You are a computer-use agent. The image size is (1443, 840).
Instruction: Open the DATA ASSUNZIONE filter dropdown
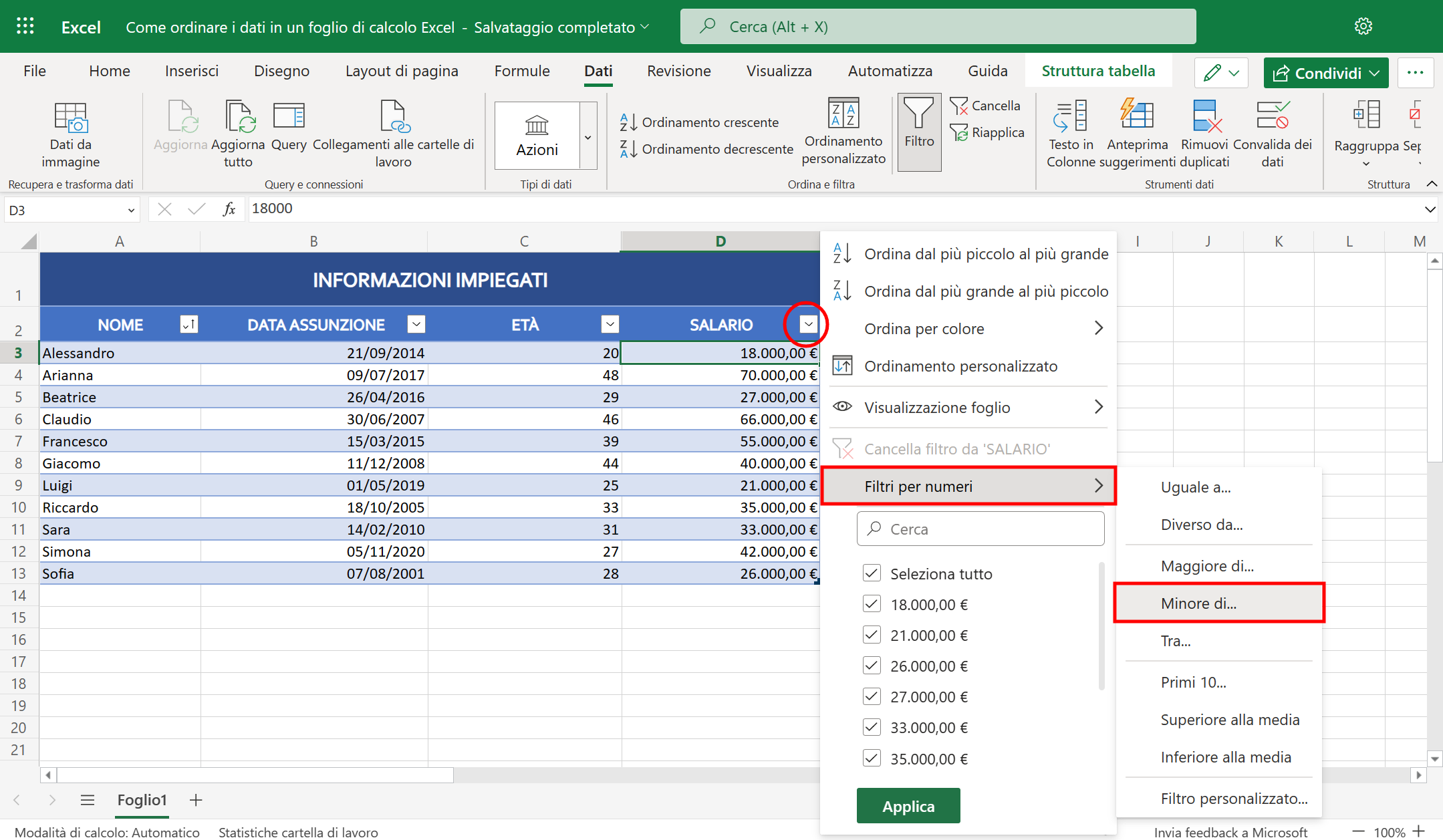coord(416,325)
